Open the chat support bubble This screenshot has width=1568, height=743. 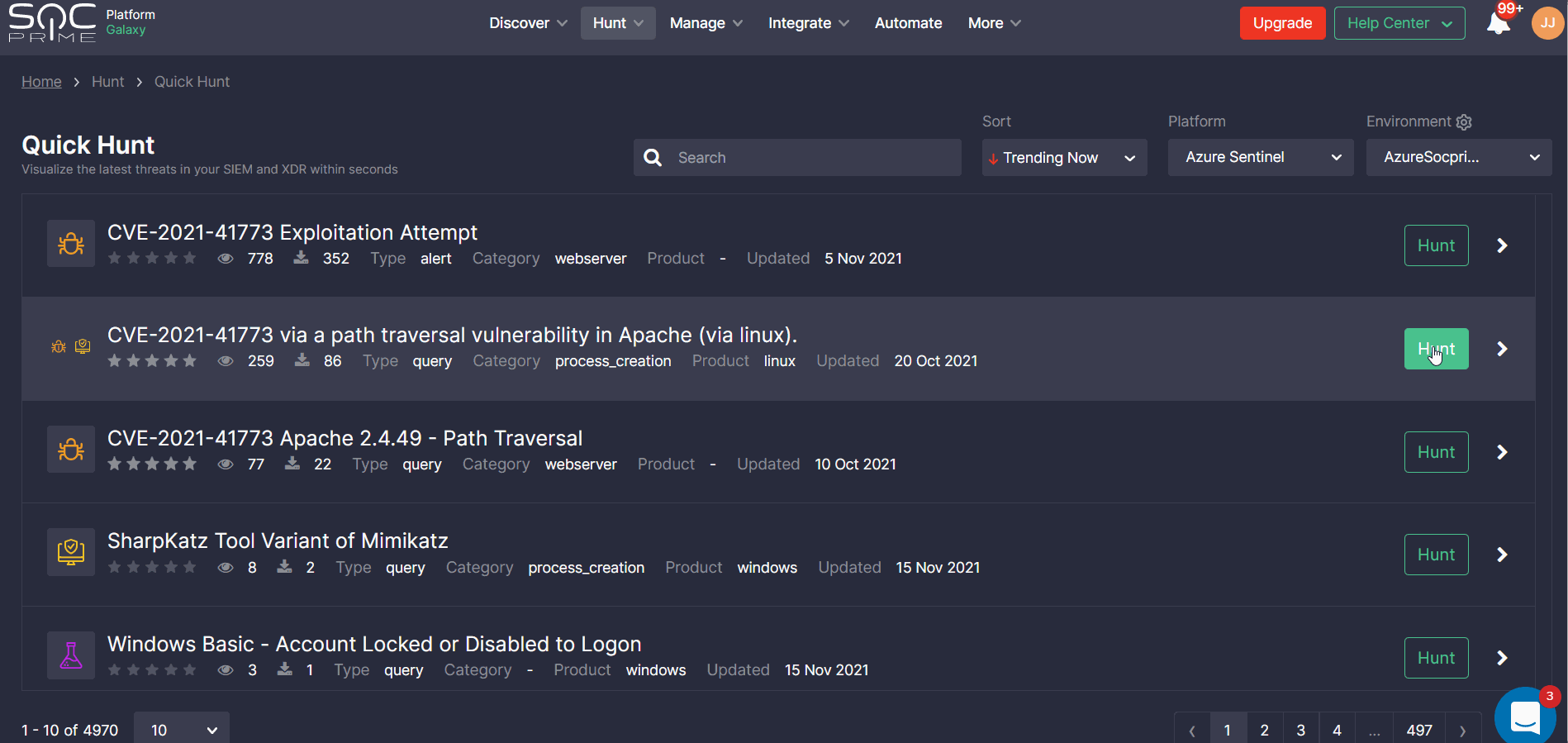tap(1524, 716)
